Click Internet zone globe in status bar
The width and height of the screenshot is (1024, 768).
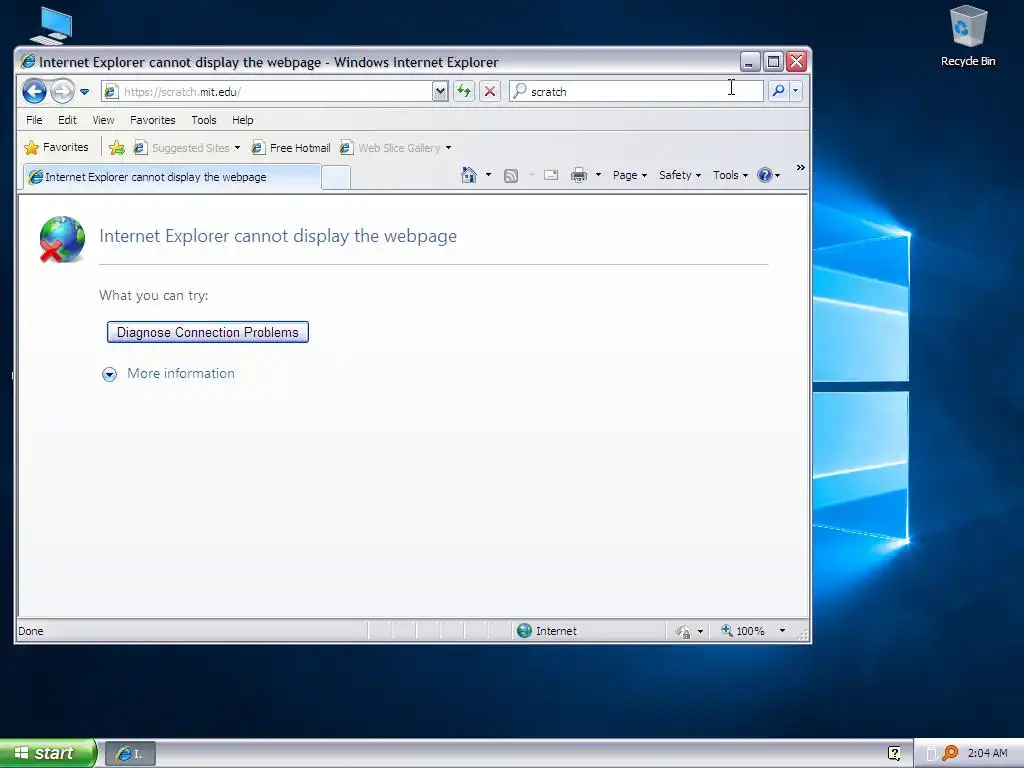[524, 631]
